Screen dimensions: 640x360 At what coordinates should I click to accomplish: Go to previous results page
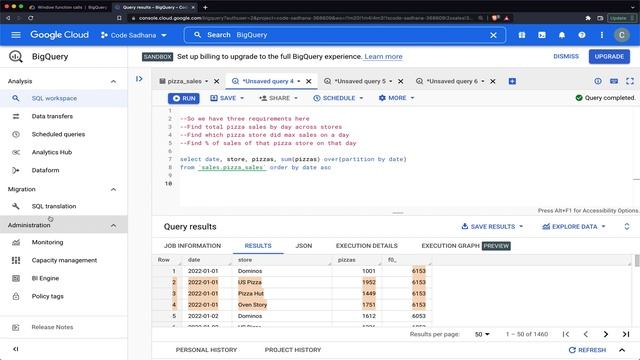click(x=586, y=334)
